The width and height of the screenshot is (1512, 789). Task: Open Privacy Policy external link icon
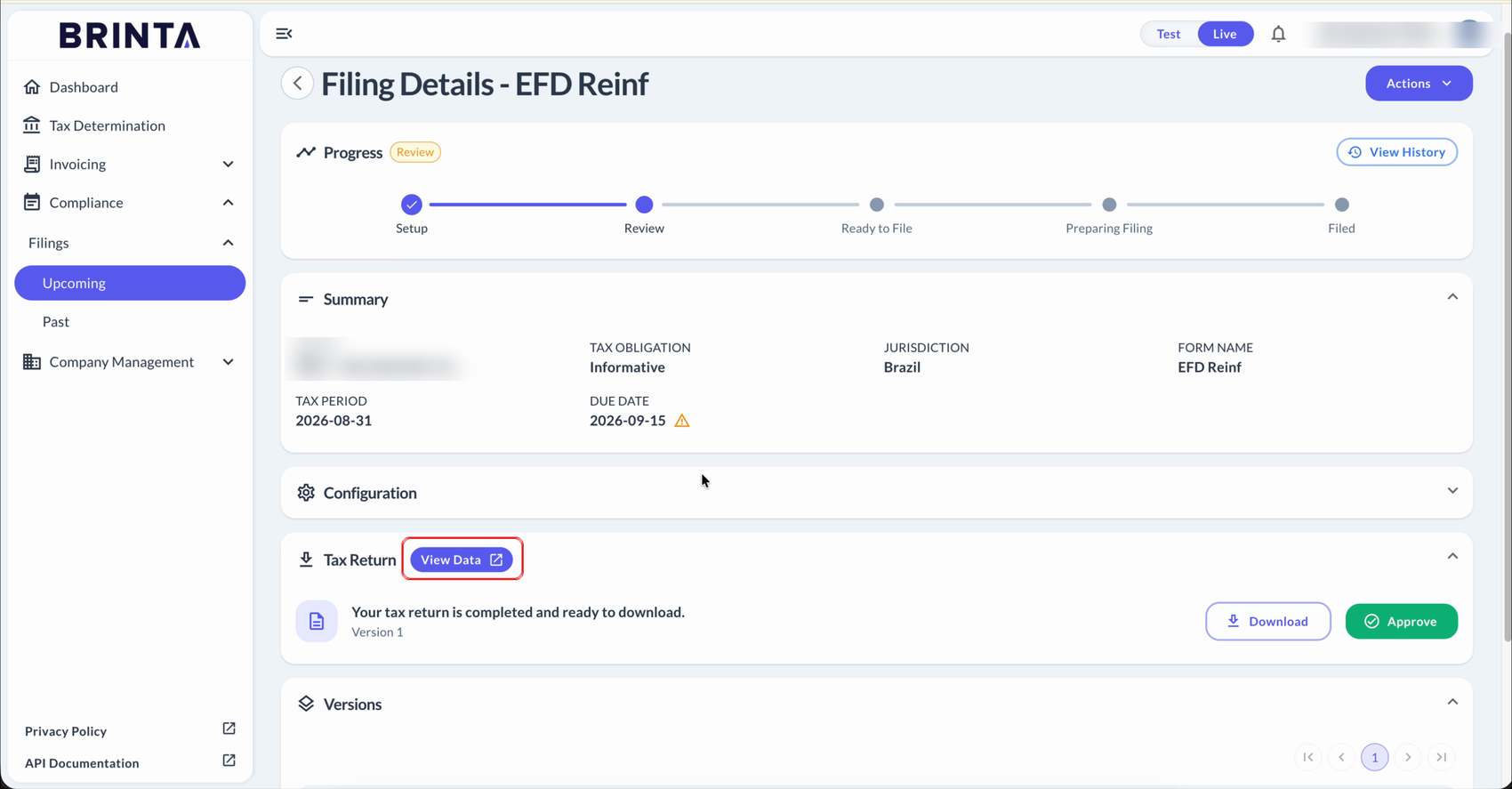click(x=229, y=729)
